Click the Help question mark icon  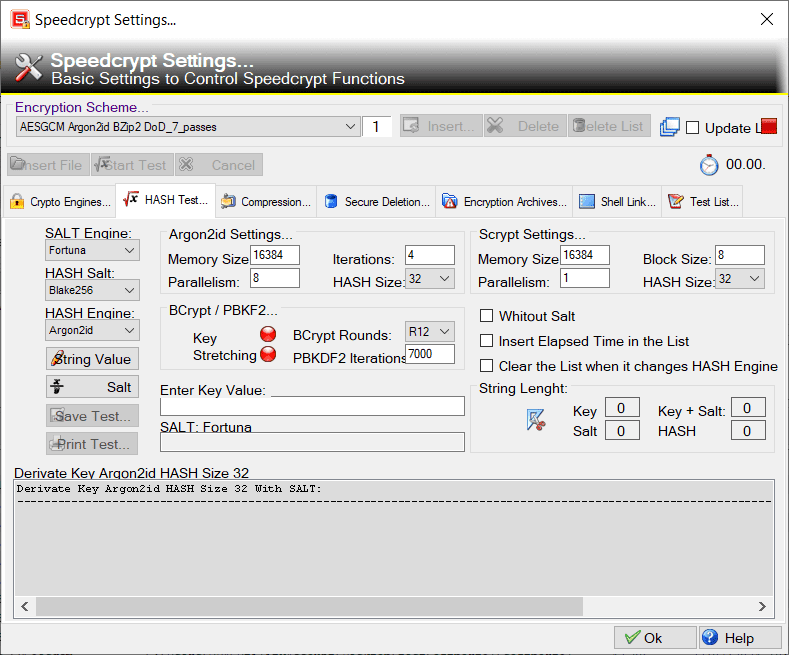709,637
